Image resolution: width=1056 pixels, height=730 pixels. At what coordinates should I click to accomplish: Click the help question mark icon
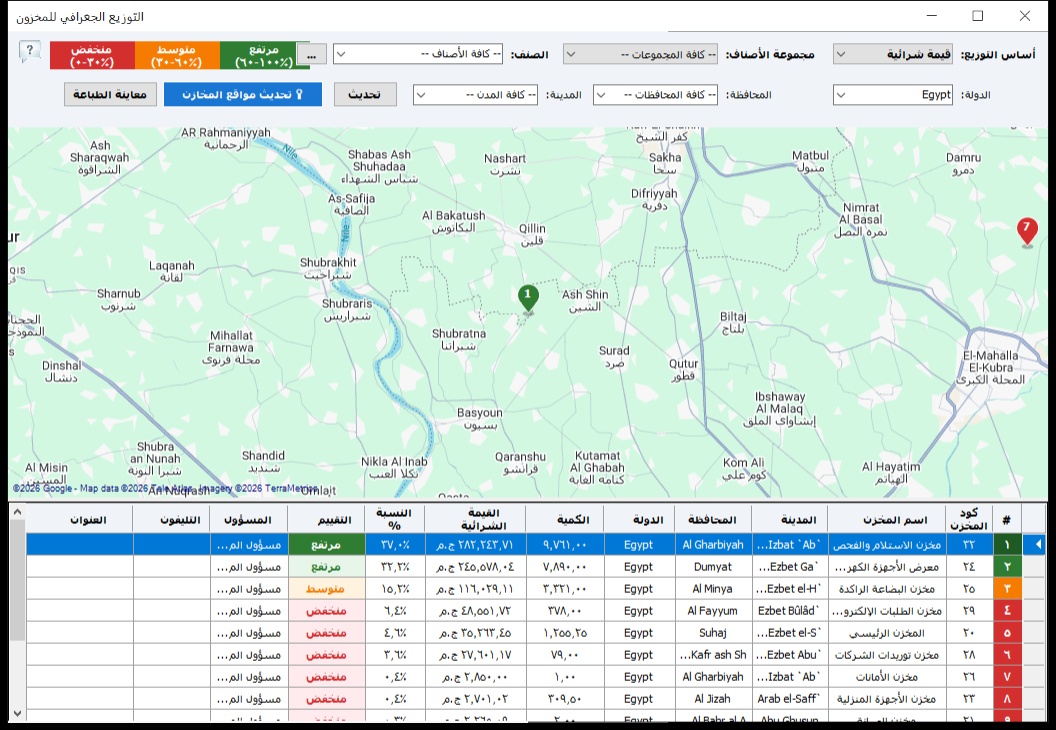click(30, 51)
